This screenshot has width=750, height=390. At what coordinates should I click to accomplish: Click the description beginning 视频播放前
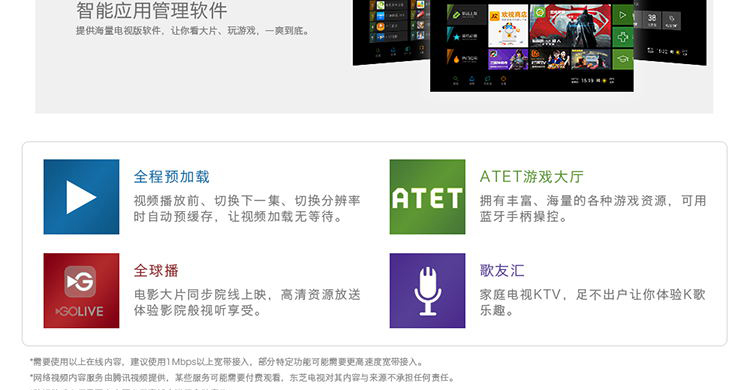point(247,208)
